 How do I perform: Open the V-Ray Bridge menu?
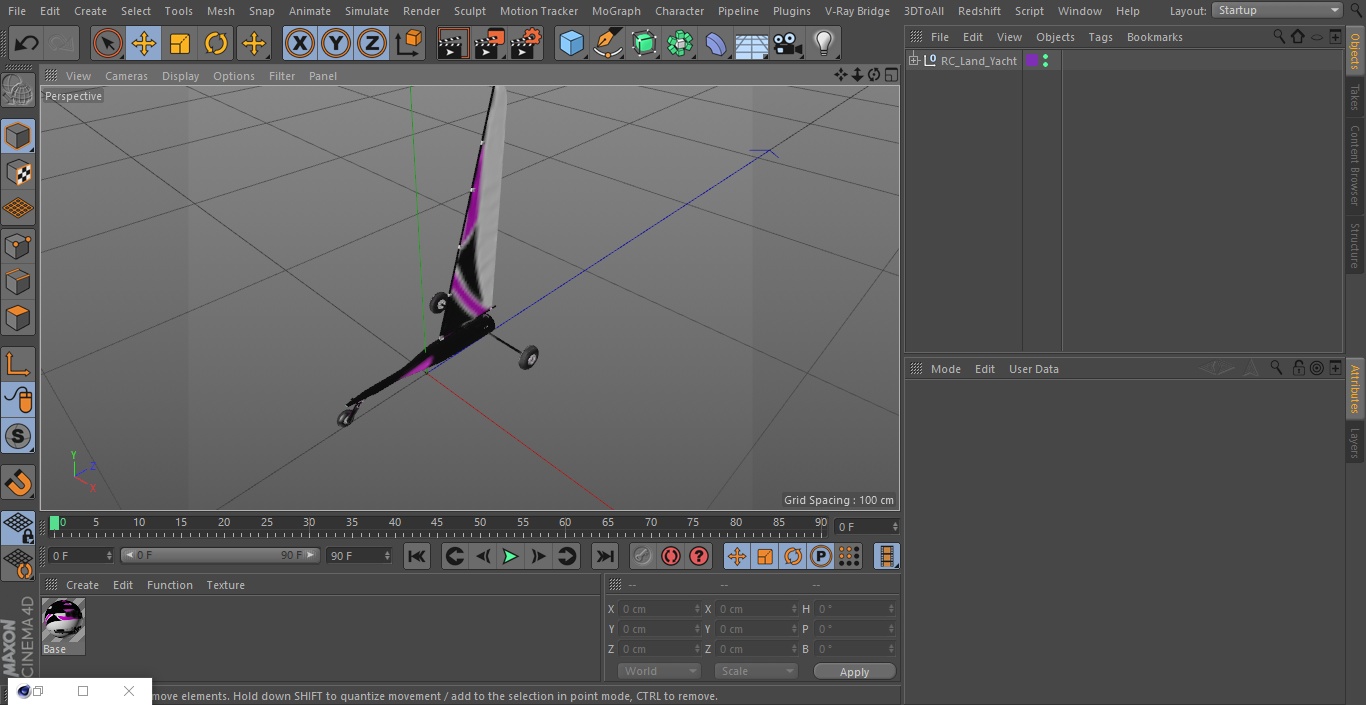[857, 11]
